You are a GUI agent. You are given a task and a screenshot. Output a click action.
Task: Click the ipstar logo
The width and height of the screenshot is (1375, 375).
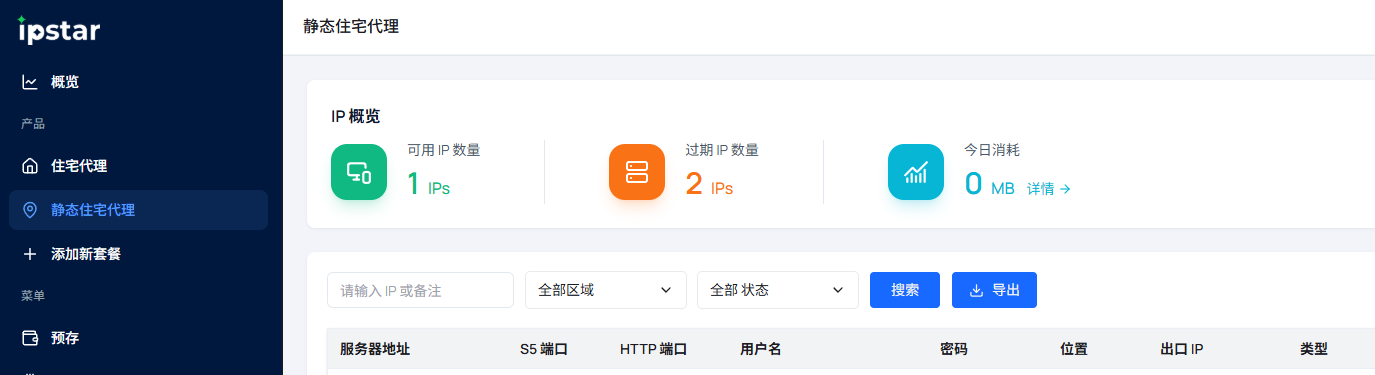59,31
